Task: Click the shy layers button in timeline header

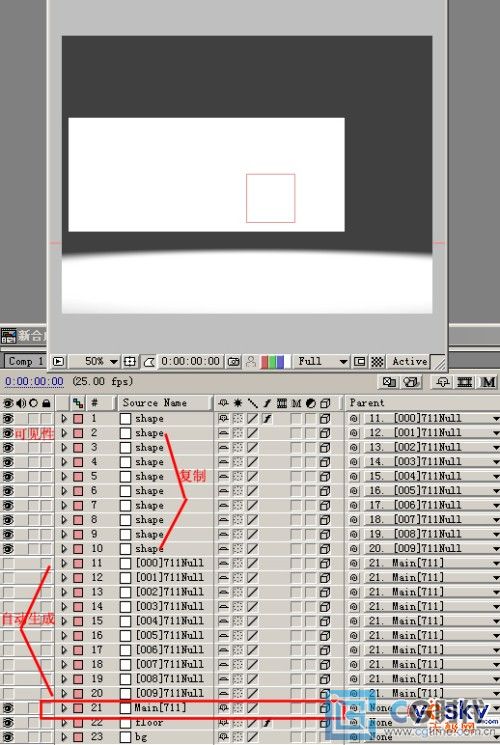Action: click(442, 382)
